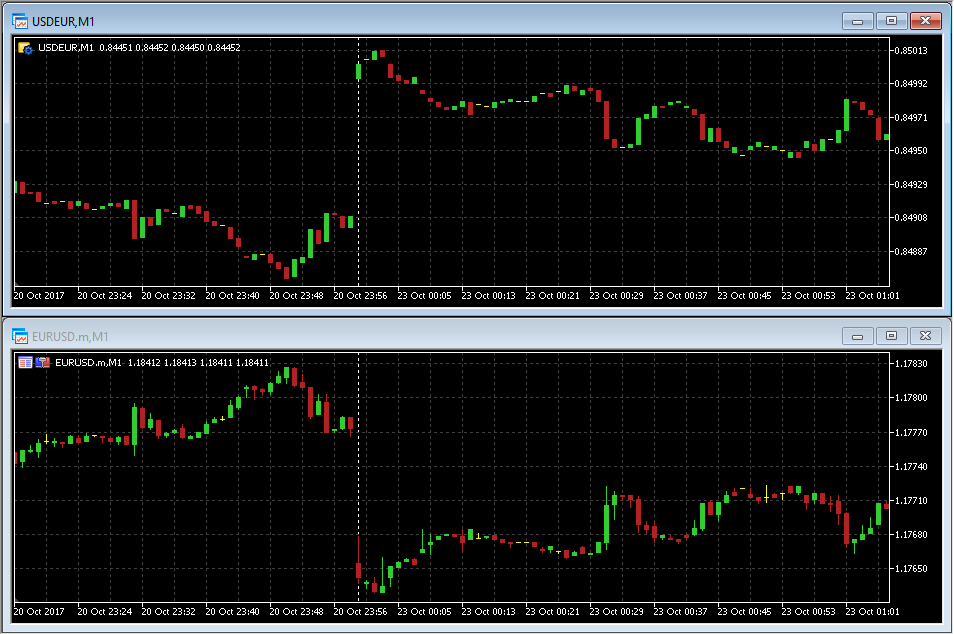Screen dimensions: 954x634
Task: Click '23 Oct 01:01' in USDEUR time axis
Action: click(872, 296)
